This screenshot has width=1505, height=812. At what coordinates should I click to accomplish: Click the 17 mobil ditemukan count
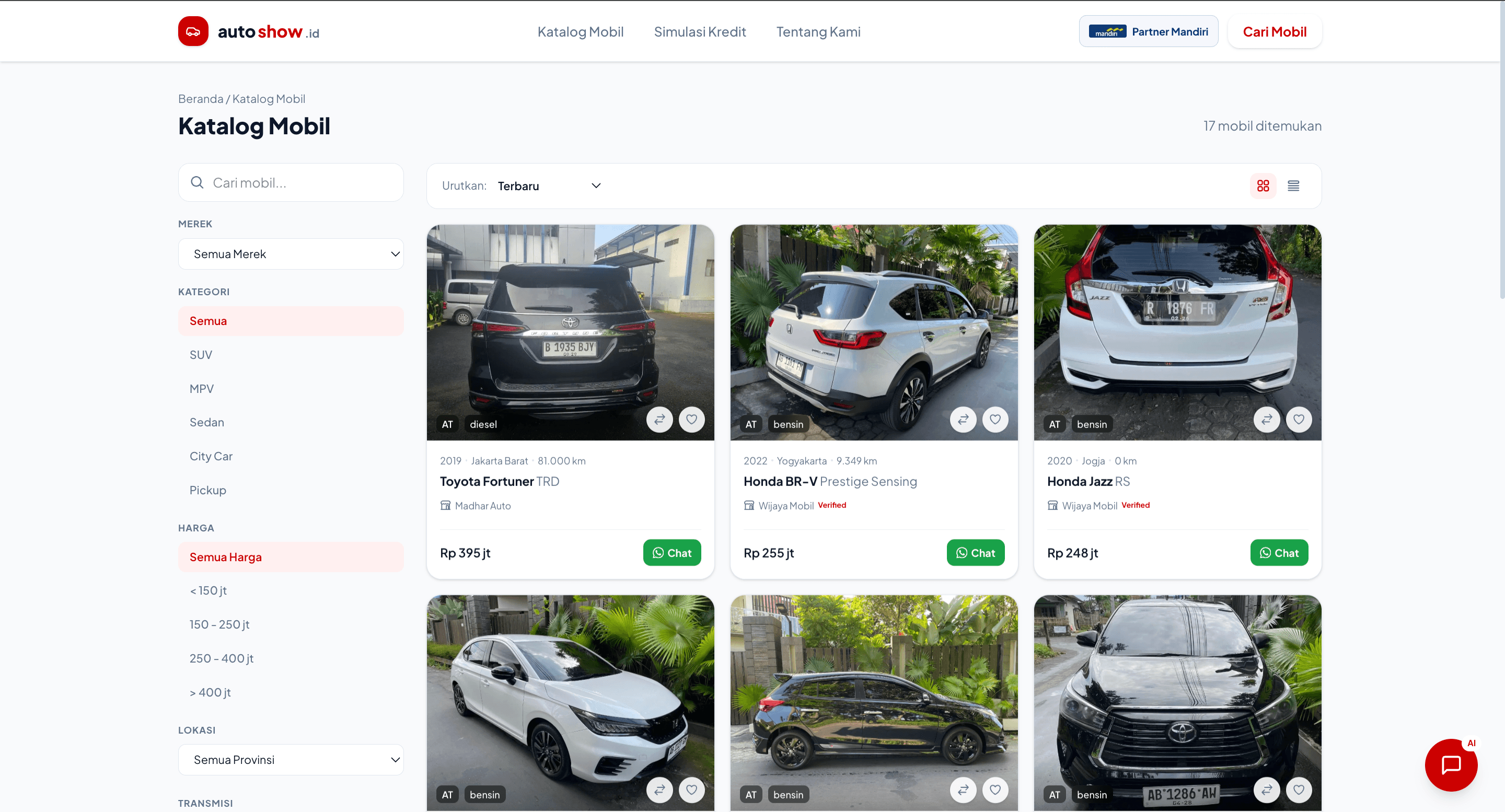(x=1262, y=125)
